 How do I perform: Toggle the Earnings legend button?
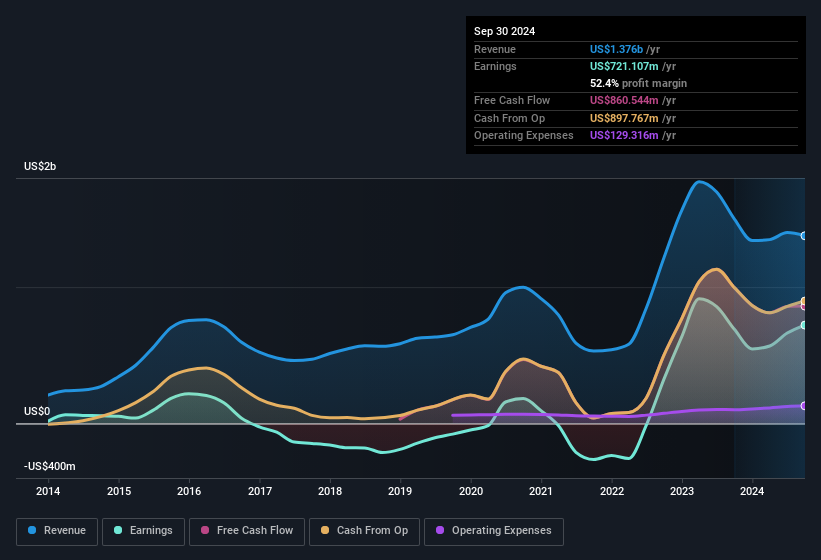click(x=143, y=532)
